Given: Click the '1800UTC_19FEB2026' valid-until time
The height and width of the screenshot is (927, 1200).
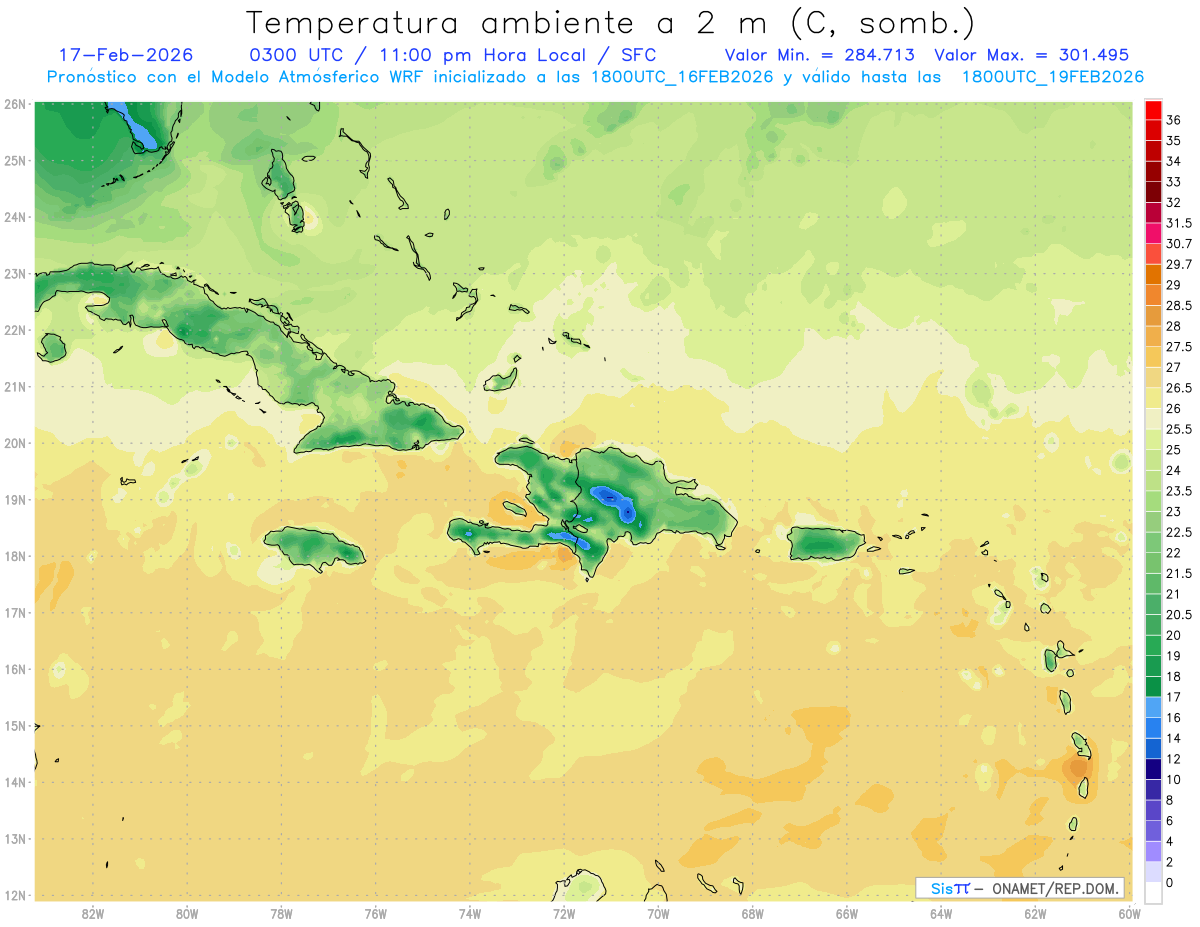Looking at the screenshot, I should [1053, 77].
